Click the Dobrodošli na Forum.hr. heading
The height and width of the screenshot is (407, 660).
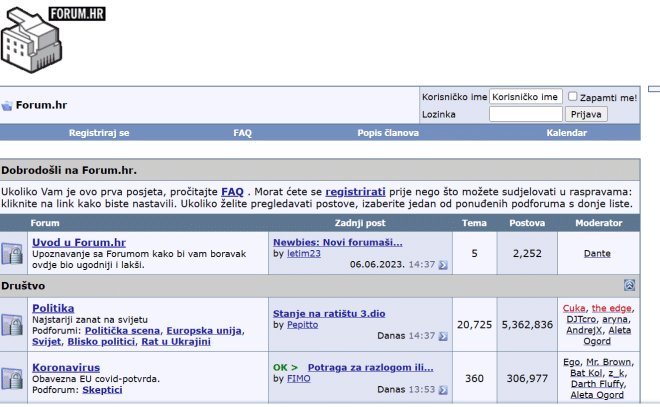tap(69, 170)
